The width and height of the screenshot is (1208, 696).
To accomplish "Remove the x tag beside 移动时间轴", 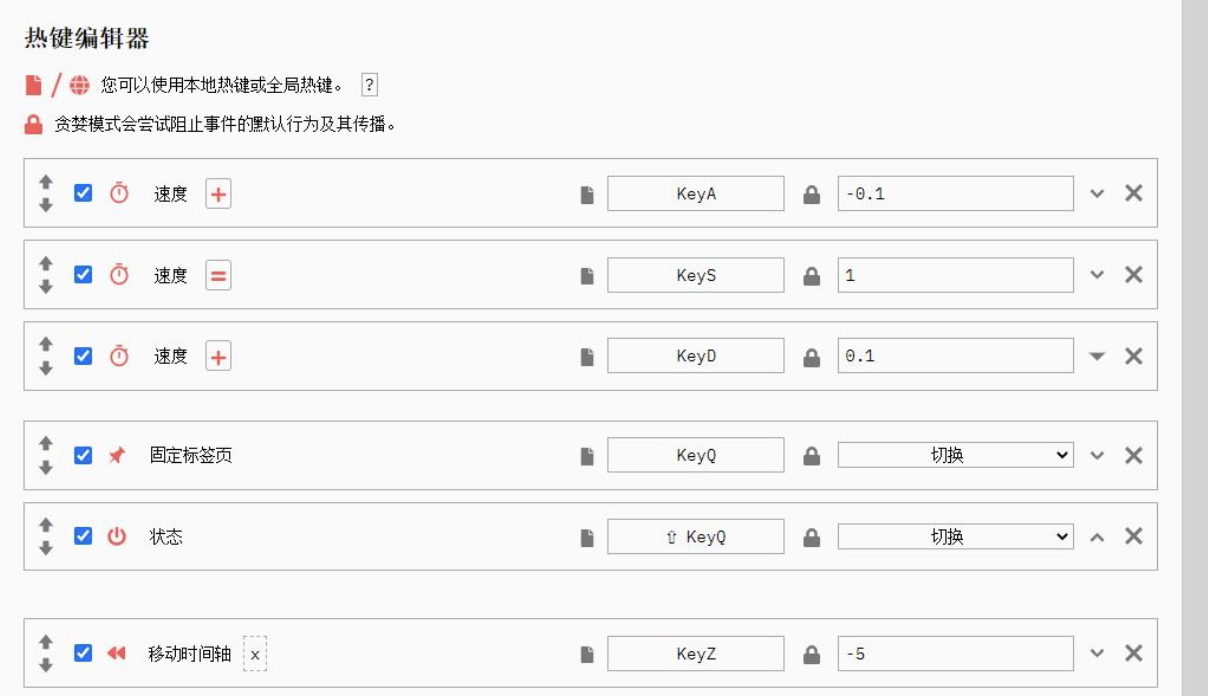I will click(255, 655).
